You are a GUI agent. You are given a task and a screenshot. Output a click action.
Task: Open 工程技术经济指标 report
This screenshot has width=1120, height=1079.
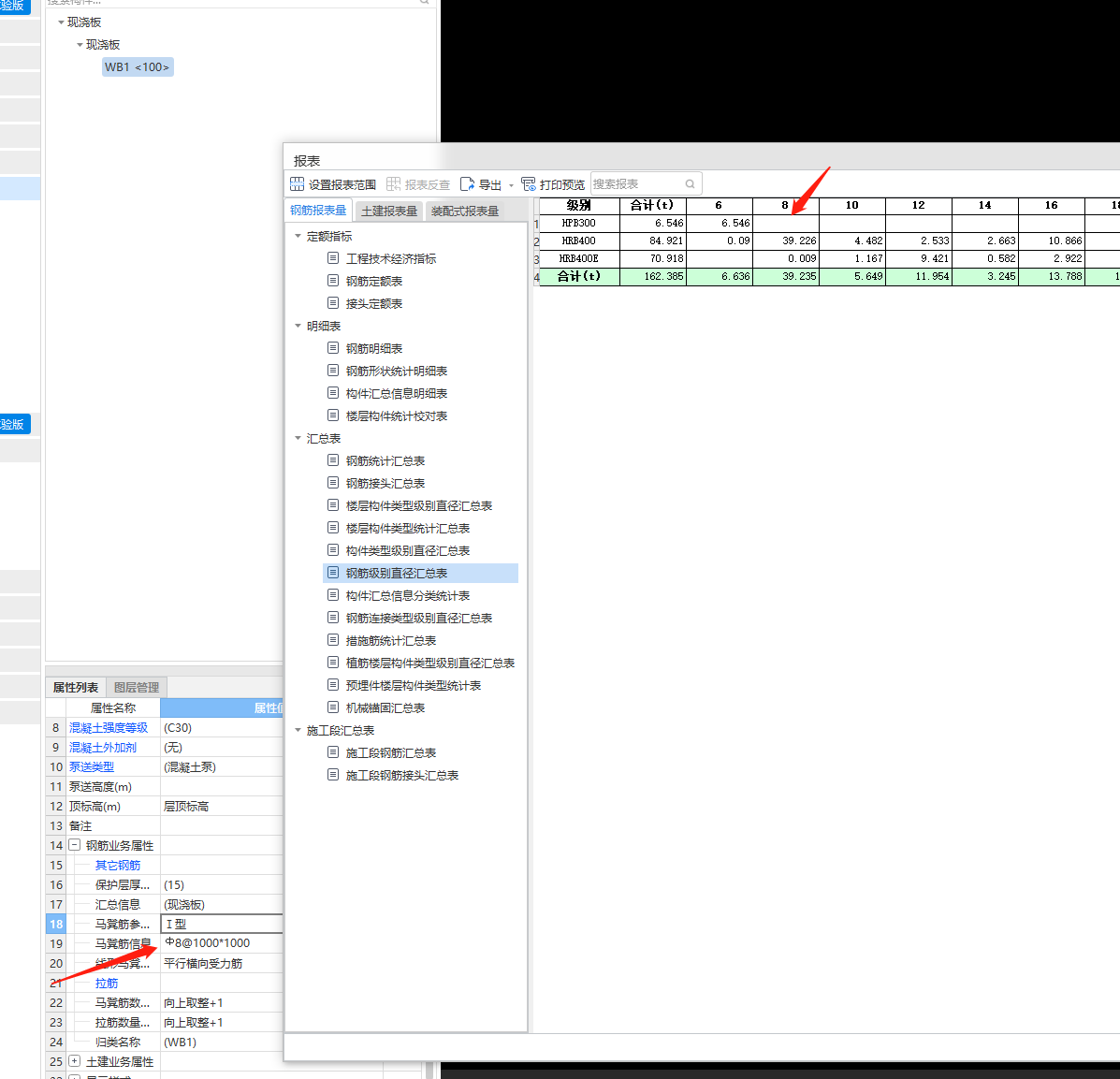pyautogui.click(x=391, y=258)
